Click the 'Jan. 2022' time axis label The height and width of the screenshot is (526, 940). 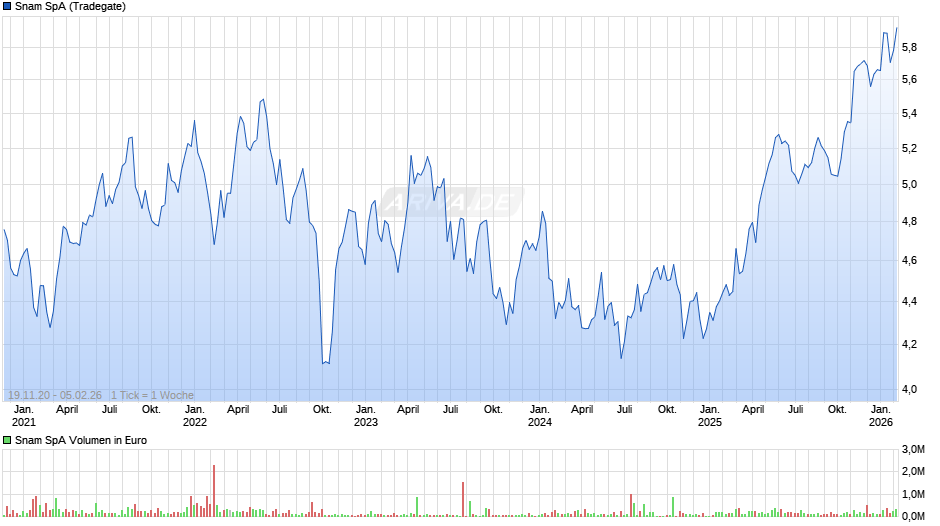click(x=194, y=416)
